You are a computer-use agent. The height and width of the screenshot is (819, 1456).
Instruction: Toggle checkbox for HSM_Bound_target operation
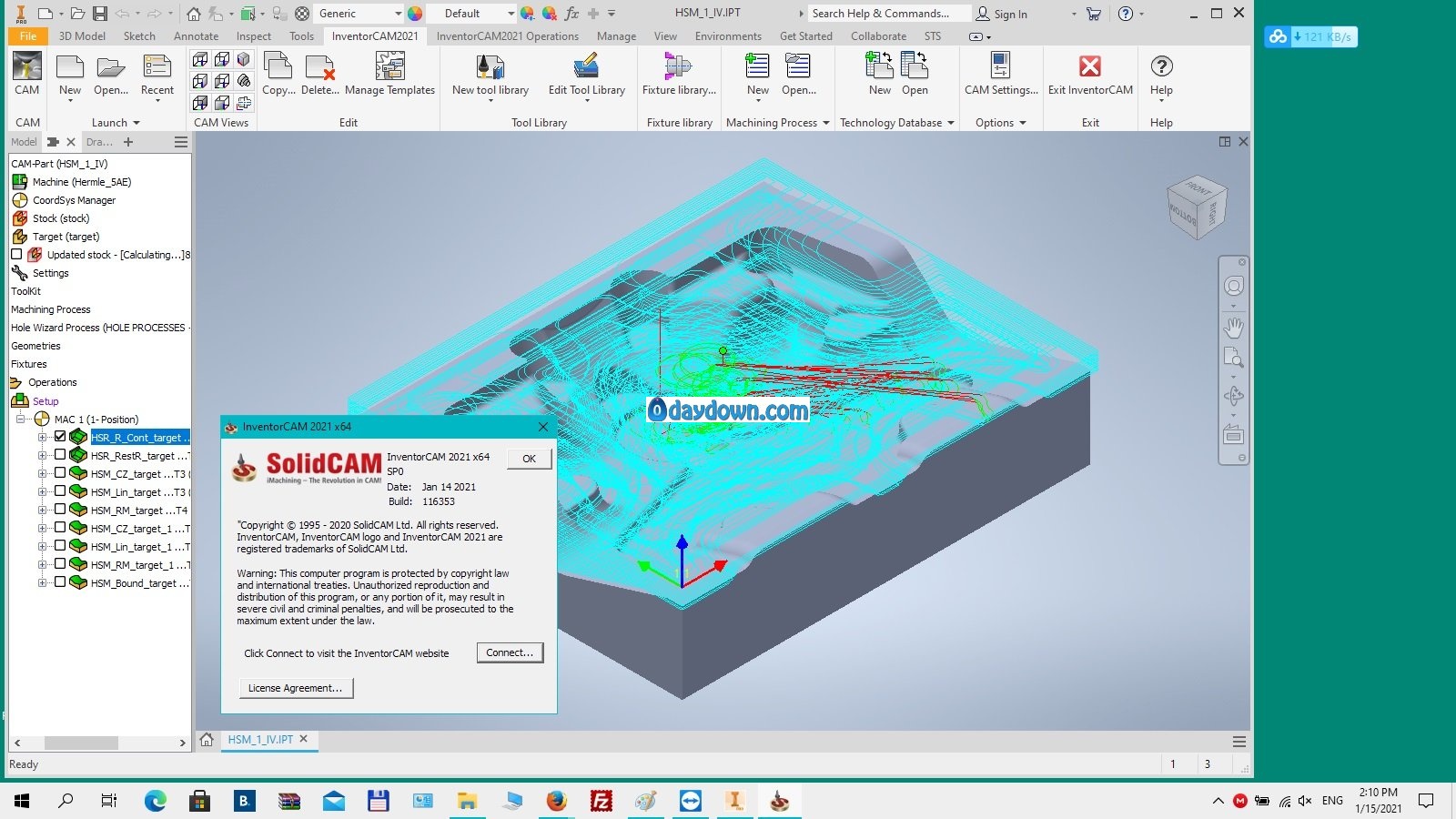point(60,582)
